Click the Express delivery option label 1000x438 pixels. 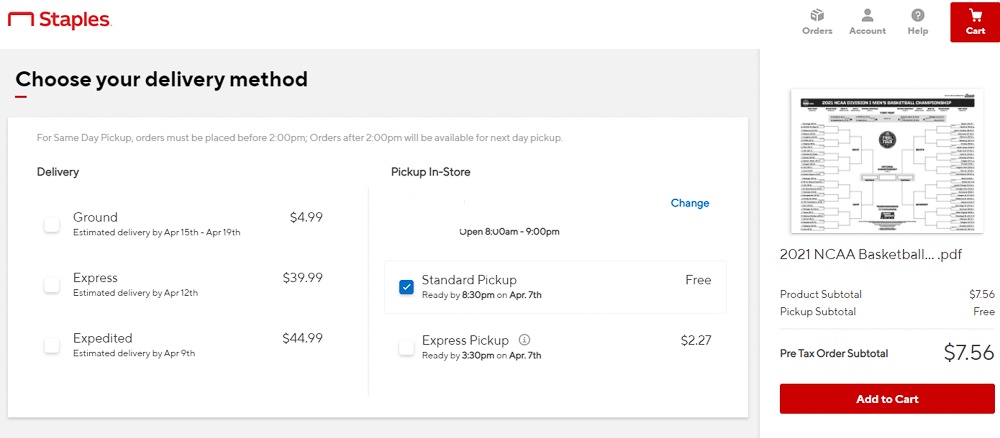coord(95,278)
